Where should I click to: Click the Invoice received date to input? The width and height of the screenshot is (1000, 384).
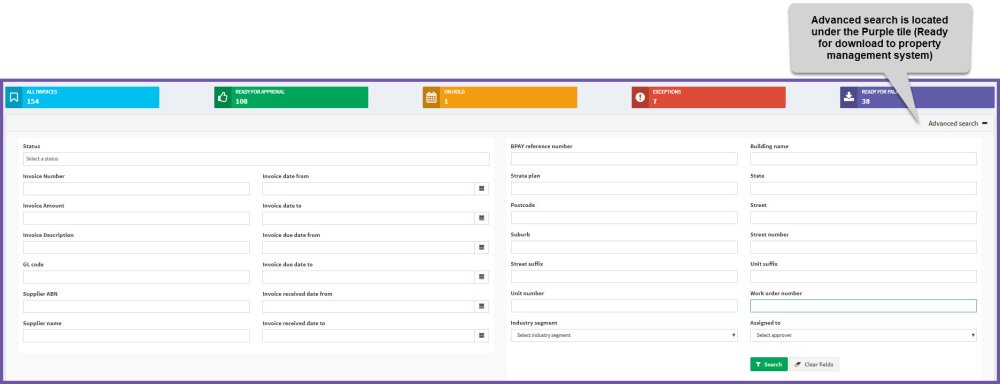pos(369,336)
